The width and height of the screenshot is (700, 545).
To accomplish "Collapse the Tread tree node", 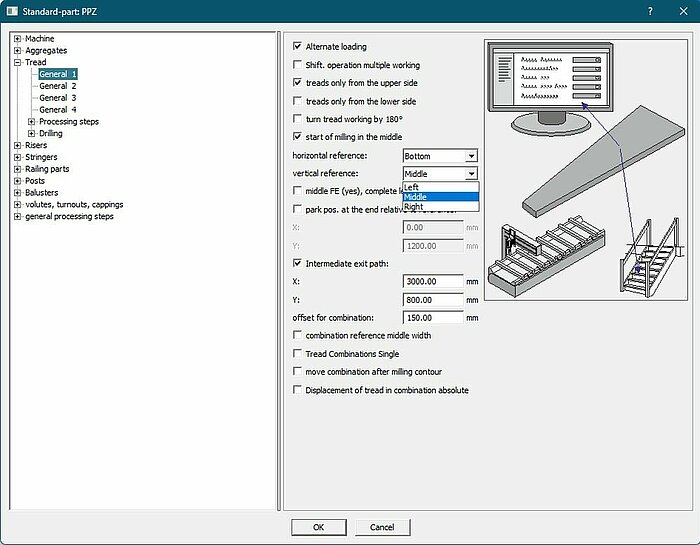I will coord(17,62).
